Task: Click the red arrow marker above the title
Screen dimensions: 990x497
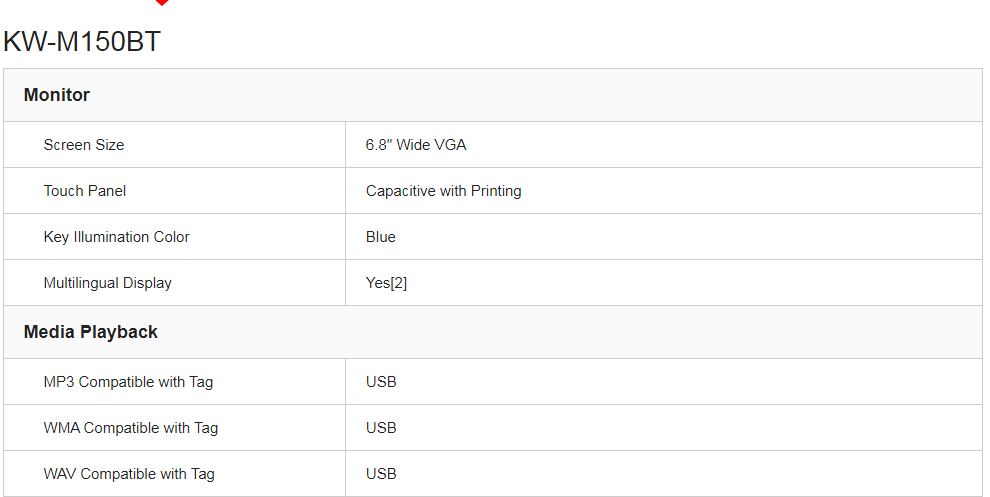Action: [x=161, y=3]
